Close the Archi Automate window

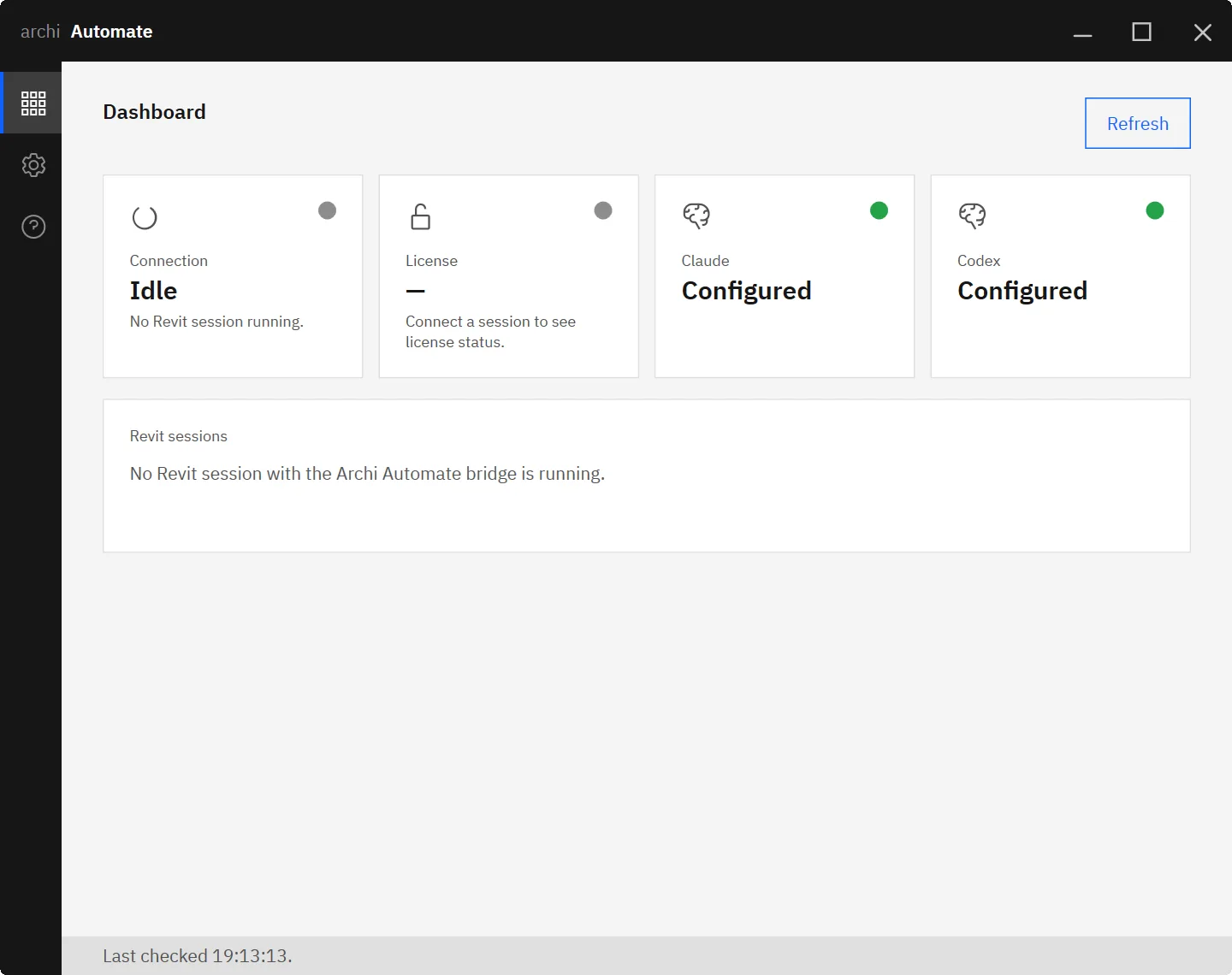click(1202, 32)
